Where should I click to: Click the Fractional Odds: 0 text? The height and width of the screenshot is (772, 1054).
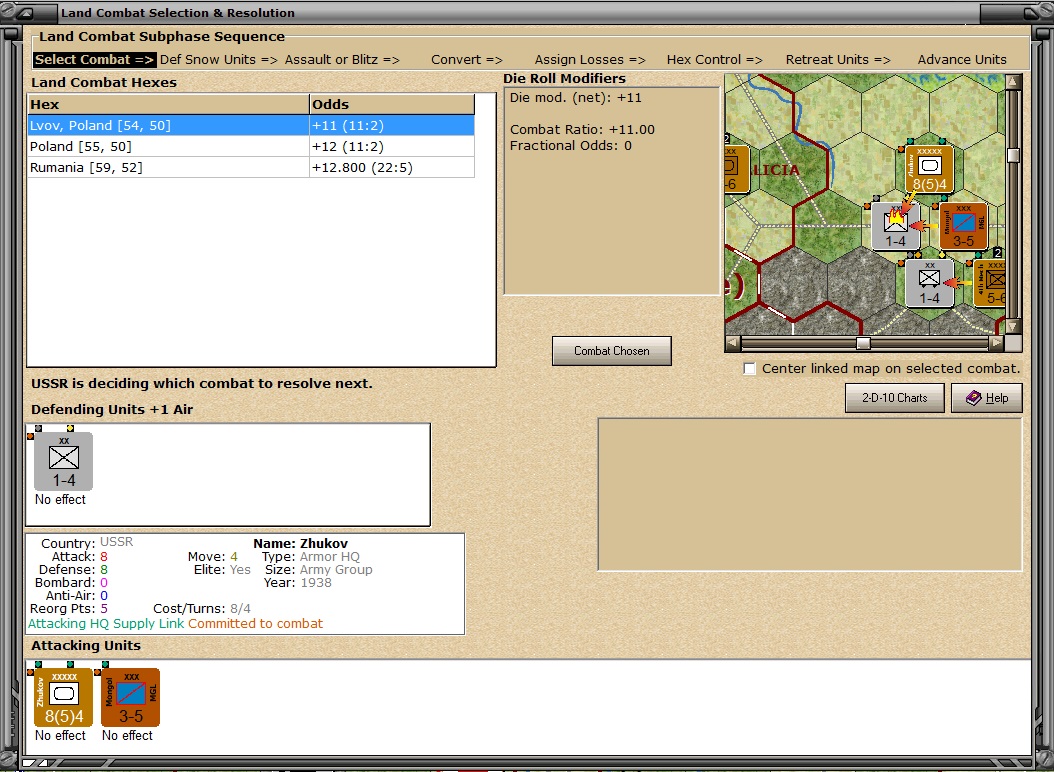click(x=571, y=146)
